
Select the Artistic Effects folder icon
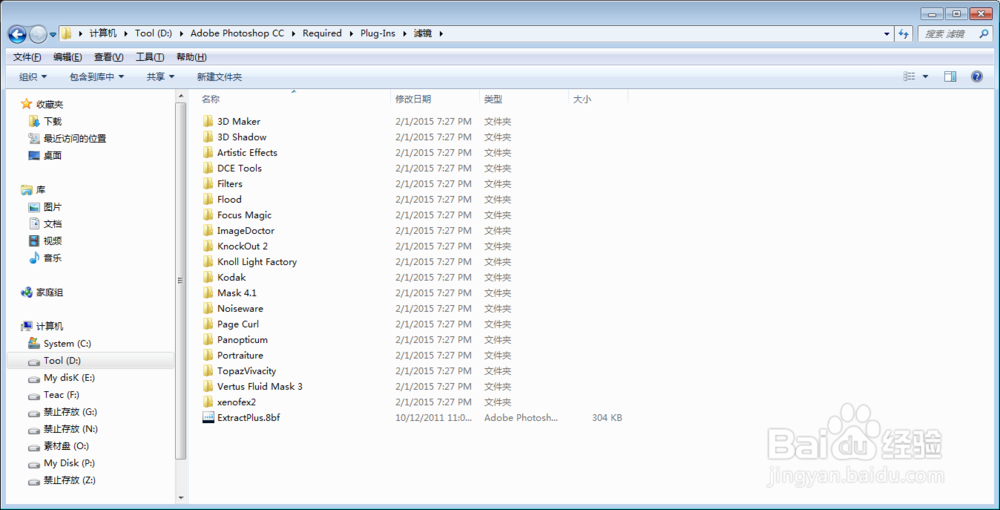point(208,152)
